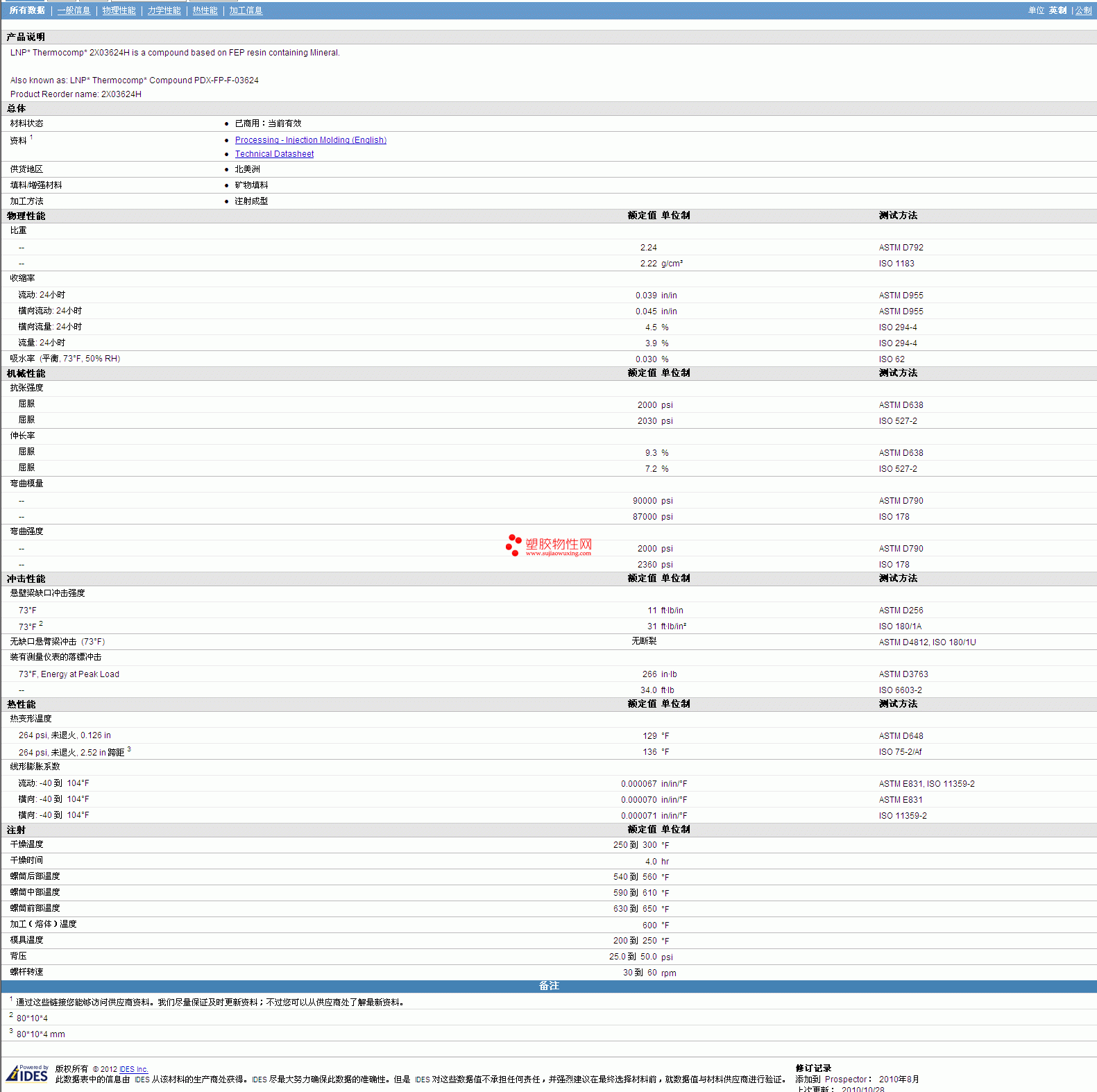Click the 修订记录 heading
The width and height of the screenshot is (1097, 1092).
(x=813, y=1068)
